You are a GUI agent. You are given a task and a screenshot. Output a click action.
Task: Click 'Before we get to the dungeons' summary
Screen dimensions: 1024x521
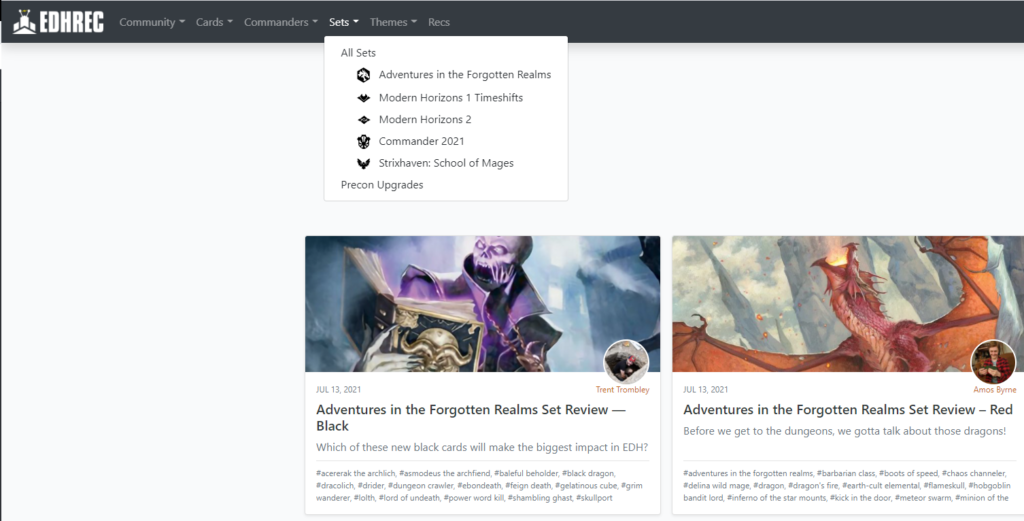pyautogui.click(x=844, y=432)
